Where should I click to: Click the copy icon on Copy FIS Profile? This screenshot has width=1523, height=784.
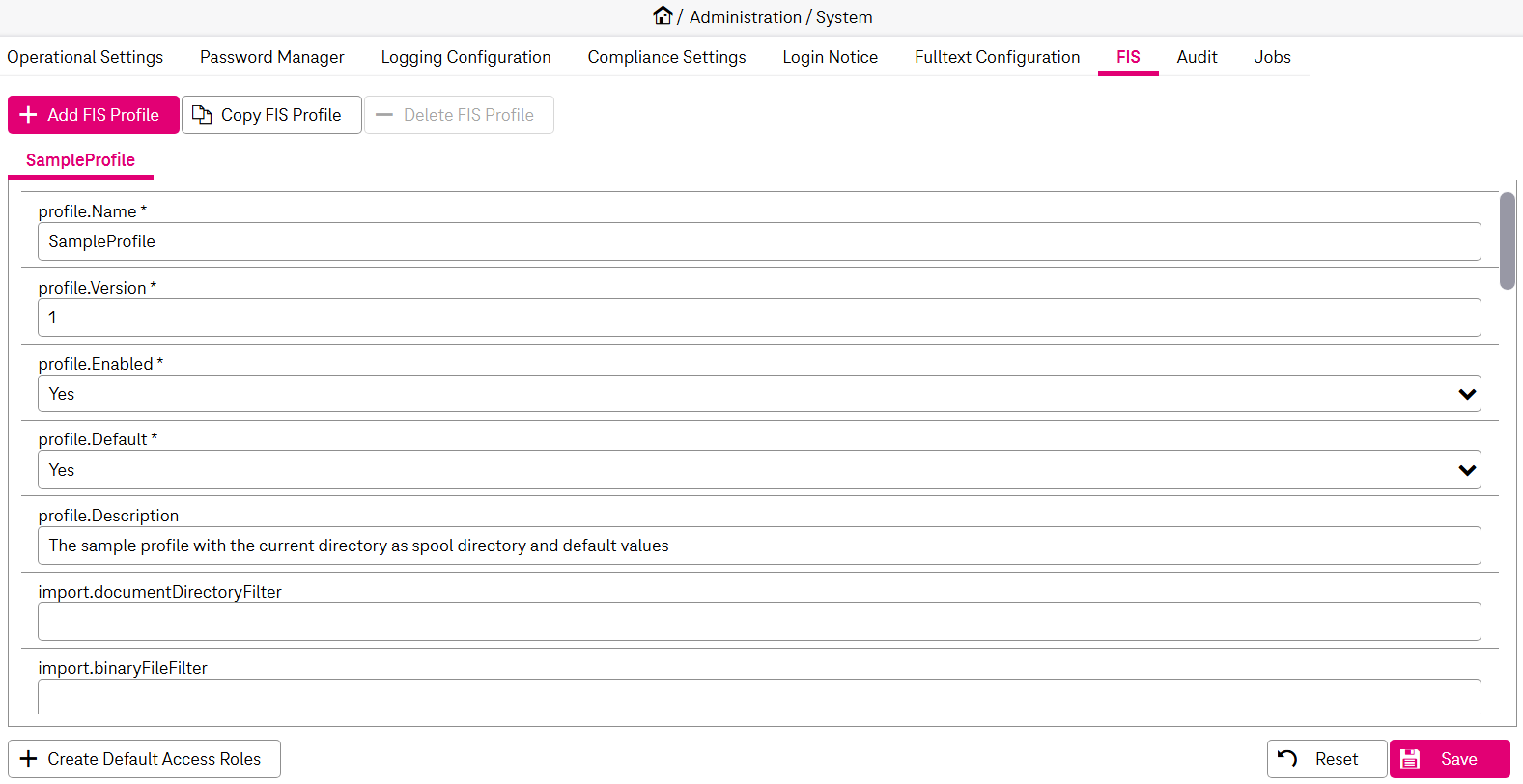click(x=202, y=115)
